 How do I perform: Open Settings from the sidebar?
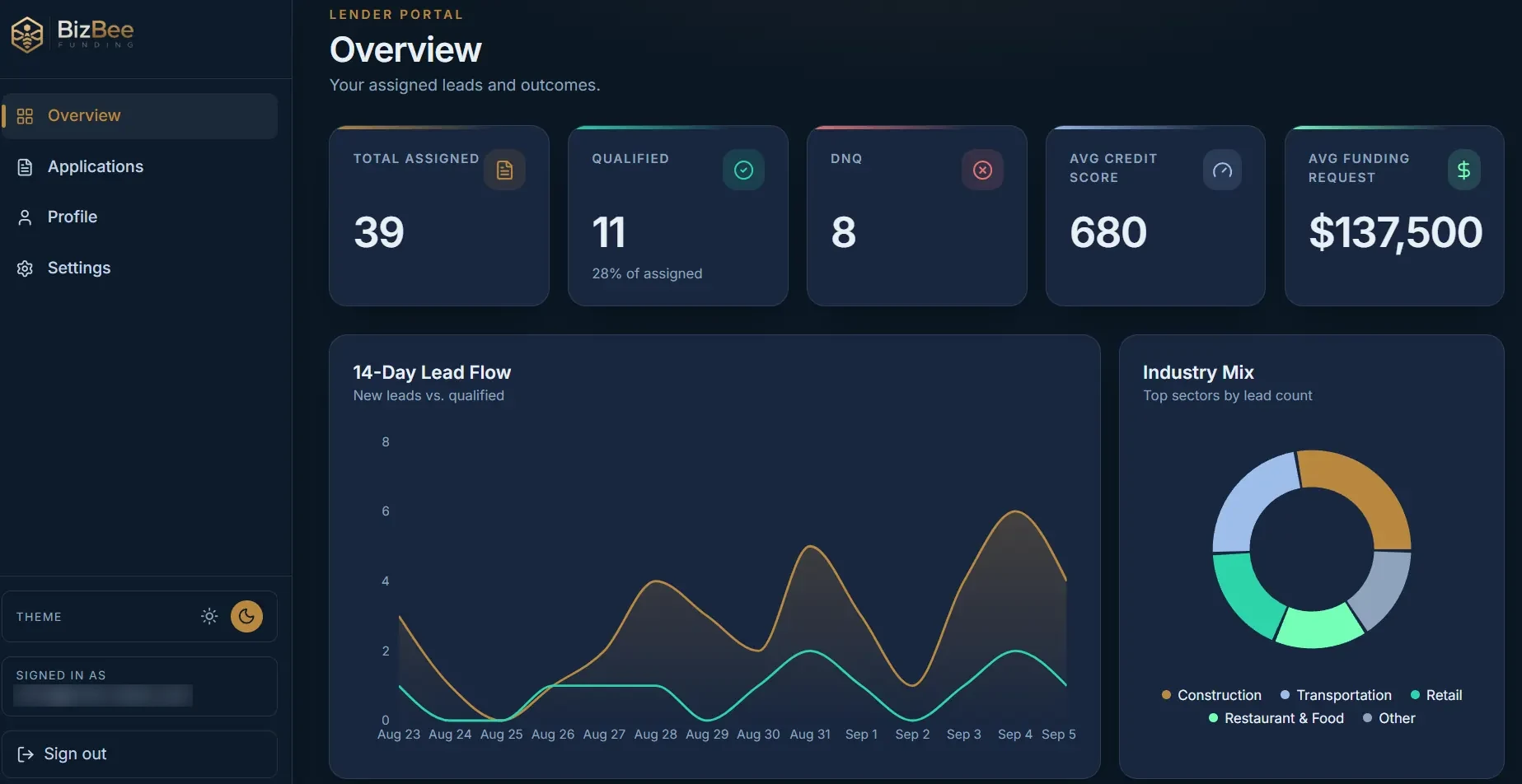point(139,268)
